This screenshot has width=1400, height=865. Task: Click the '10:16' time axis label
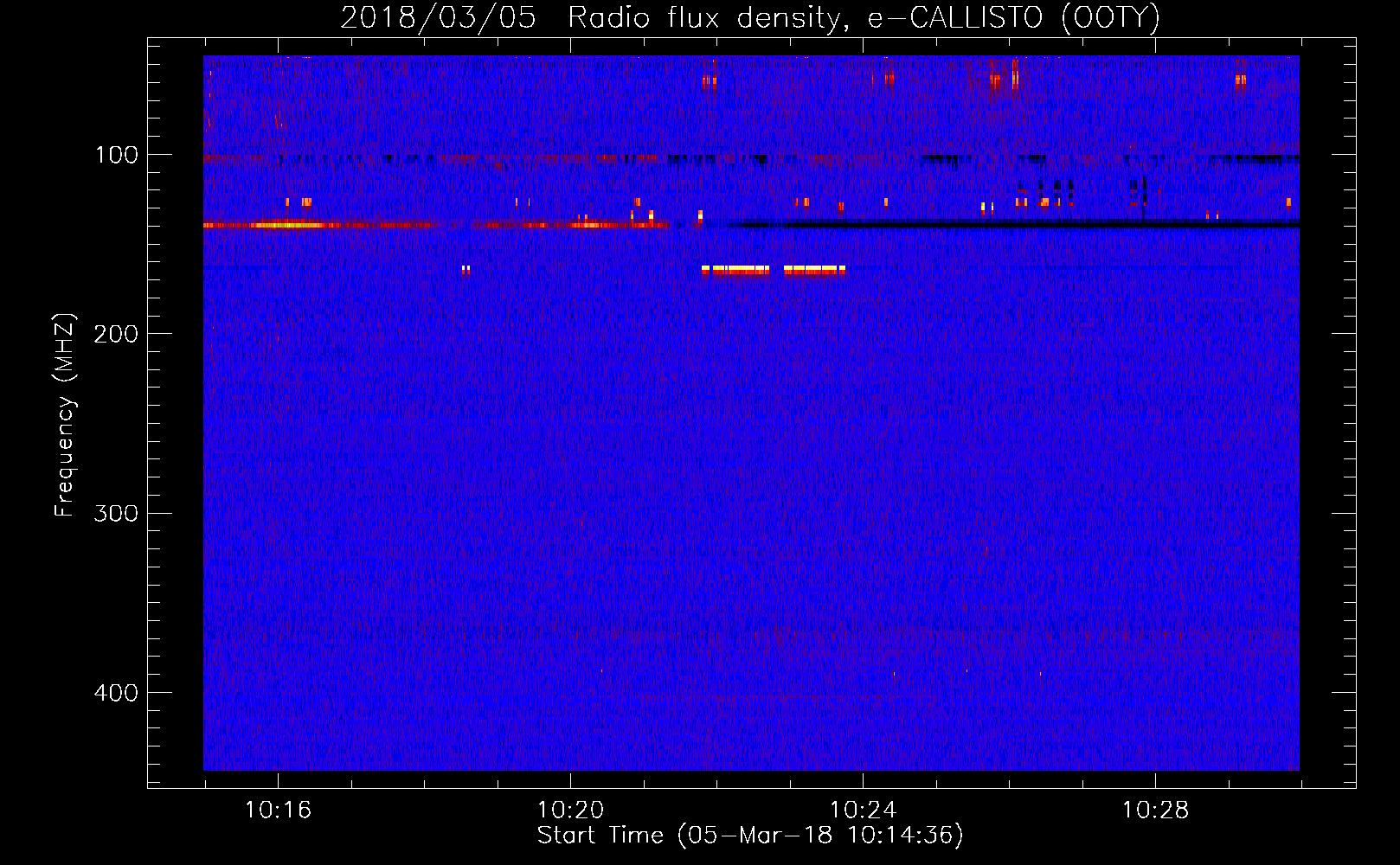[278, 811]
